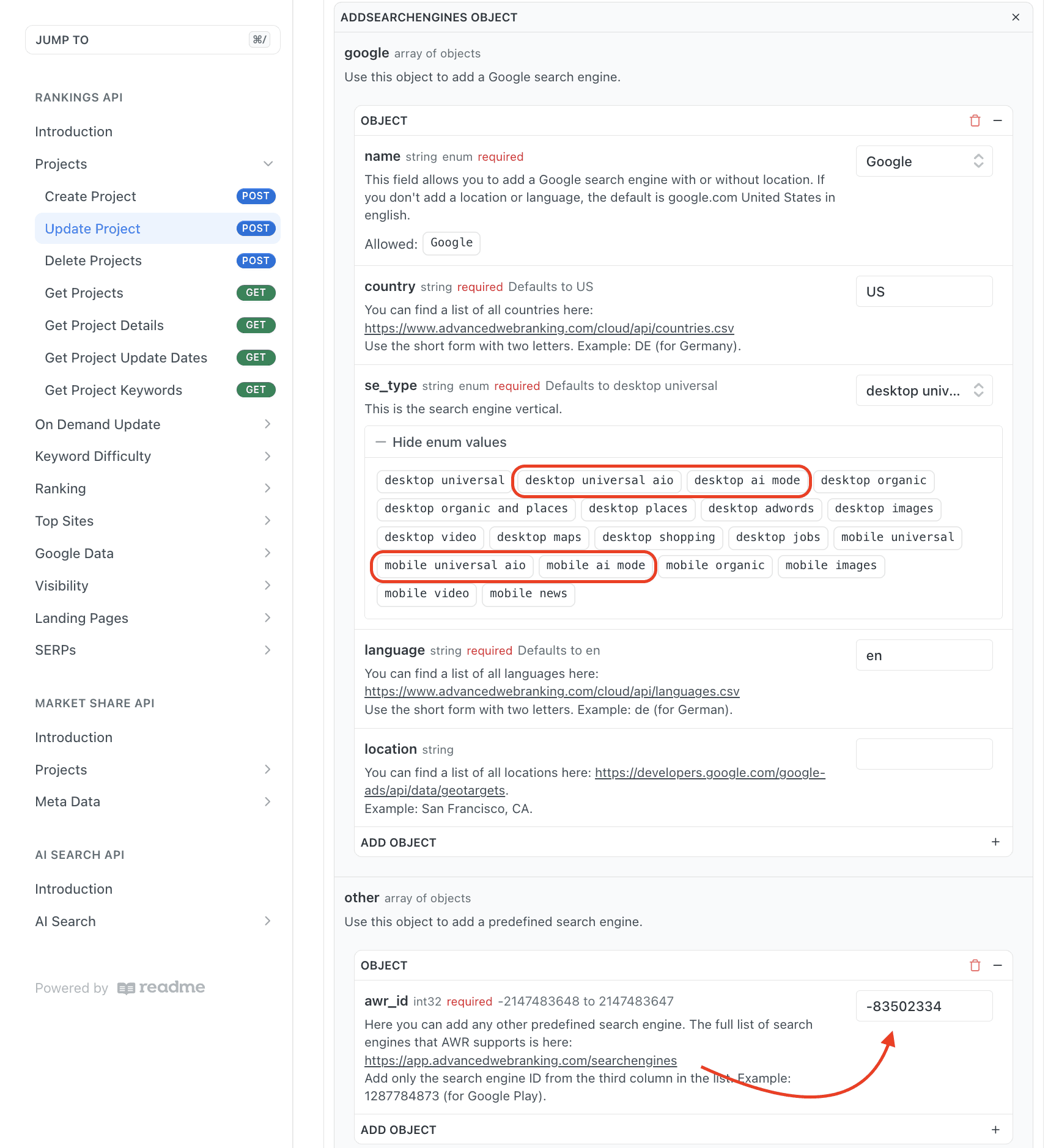Click the 'desktop universal aio' enum value
Viewport: 1048px width, 1148px height.
pos(599,480)
